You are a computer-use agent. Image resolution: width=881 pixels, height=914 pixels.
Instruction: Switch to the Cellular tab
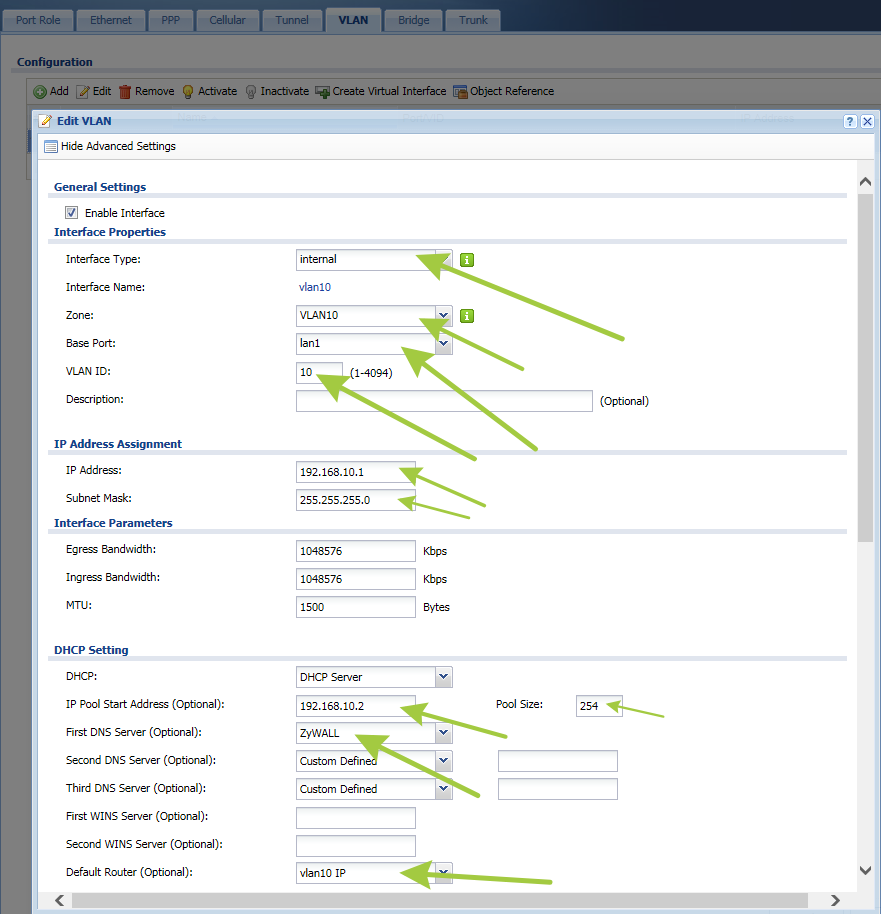[227, 20]
